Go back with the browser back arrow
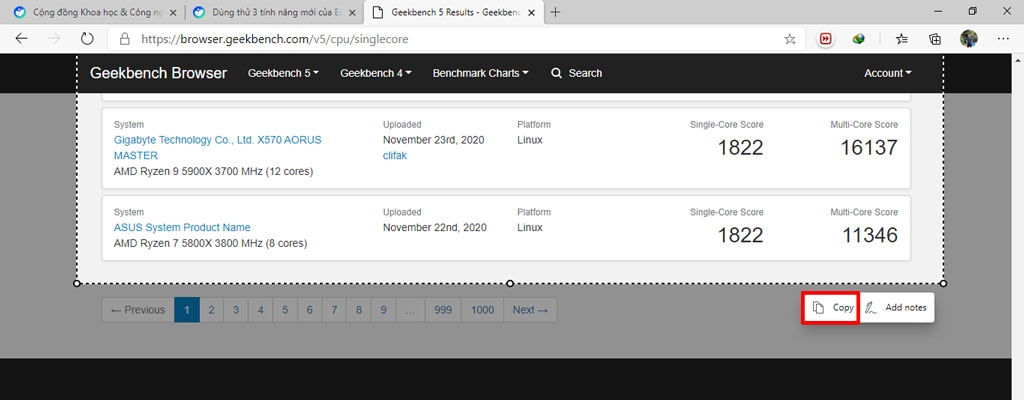The image size is (1024, 400). pyautogui.click(x=22, y=39)
